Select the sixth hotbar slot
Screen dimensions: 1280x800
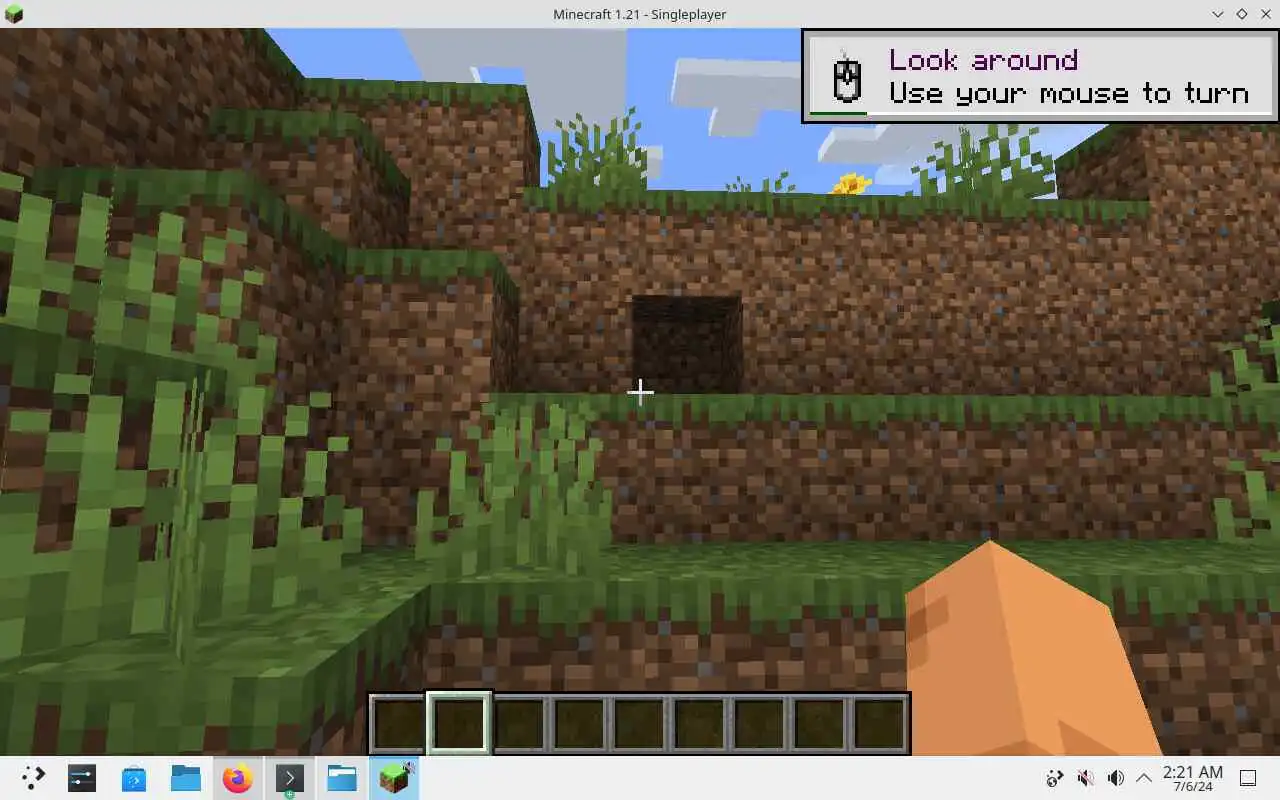pos(699,723)
